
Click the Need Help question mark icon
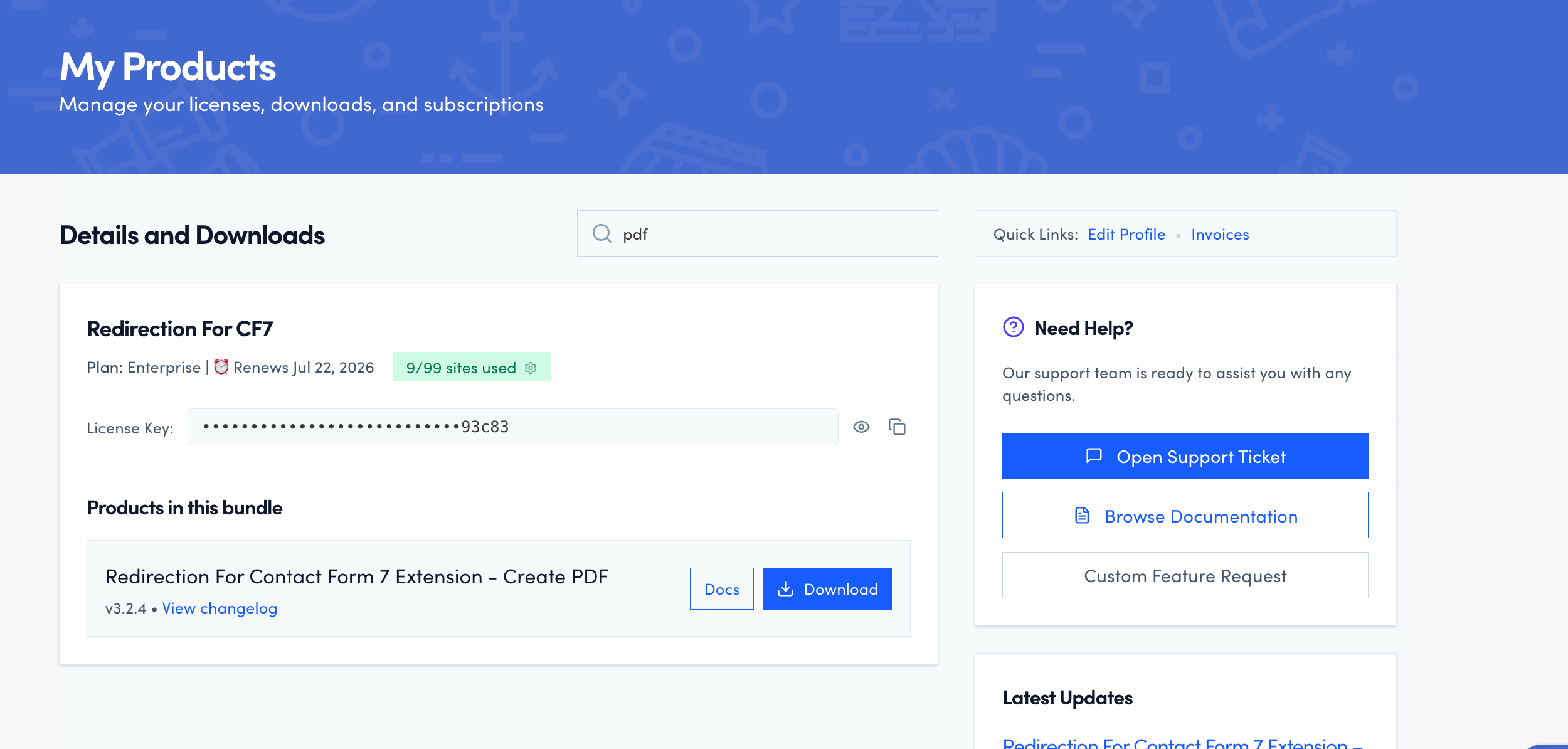[x=1013, y=327]
